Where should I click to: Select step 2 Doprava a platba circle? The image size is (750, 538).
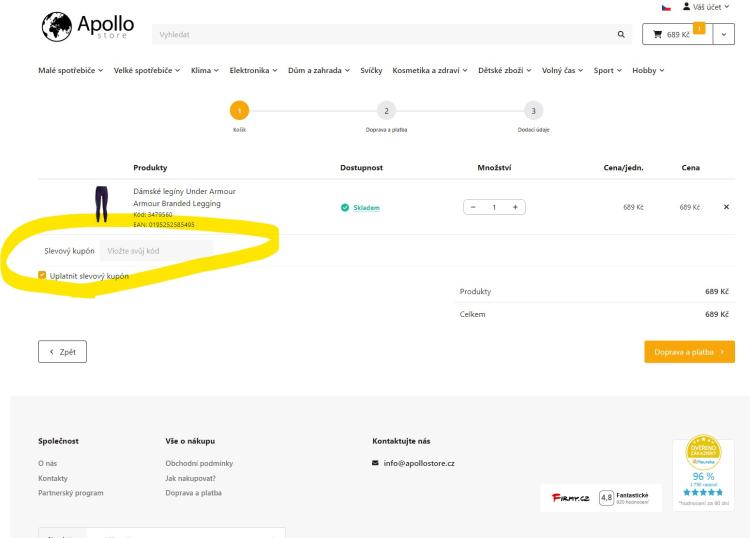[x=386, y=110]
